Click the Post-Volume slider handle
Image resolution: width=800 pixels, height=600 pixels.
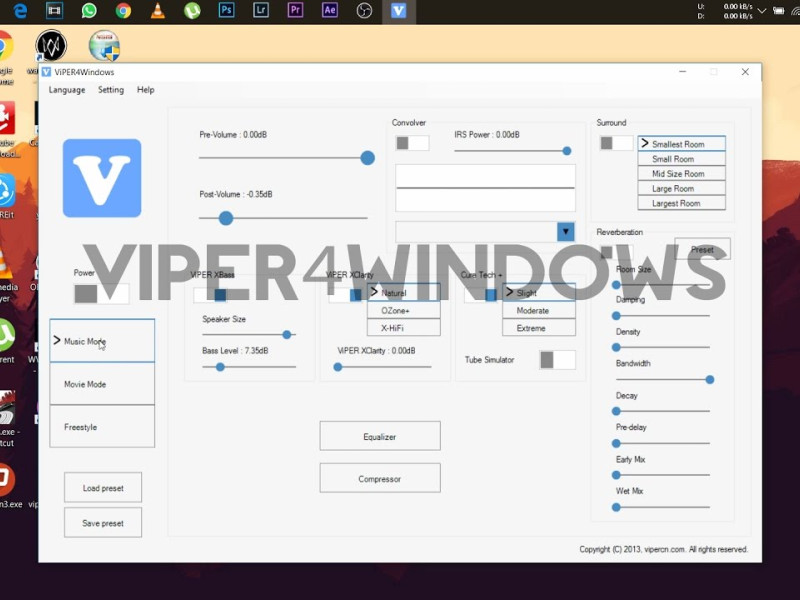tap(226, 218)
